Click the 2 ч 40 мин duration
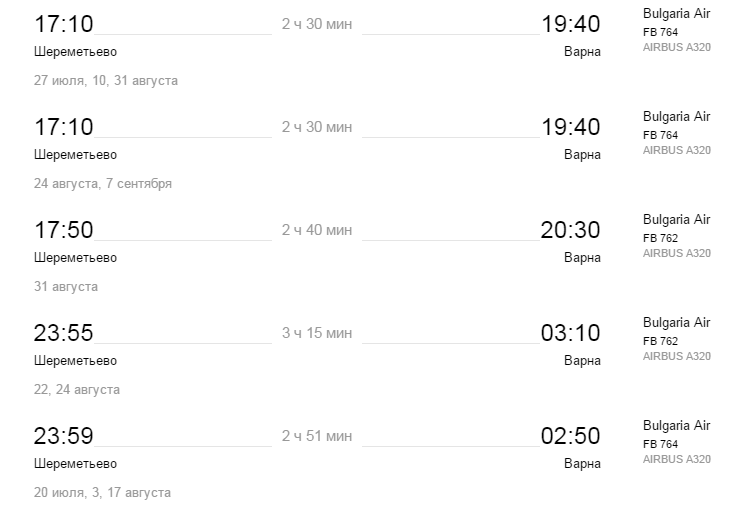Screen dimensions: 738x526 (x=317, y=230)
